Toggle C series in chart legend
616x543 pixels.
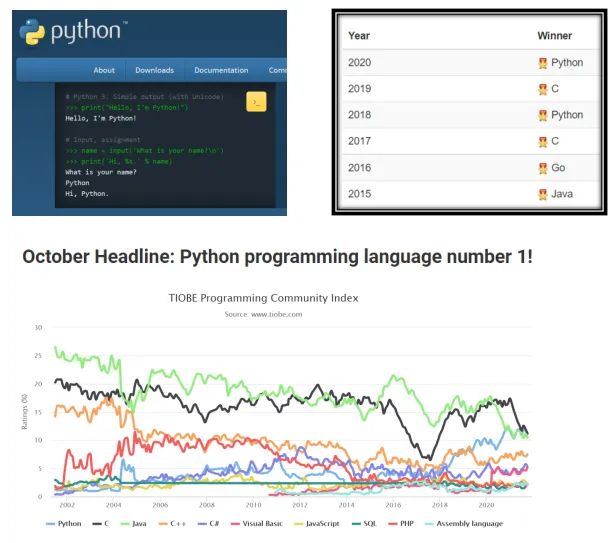101,524
